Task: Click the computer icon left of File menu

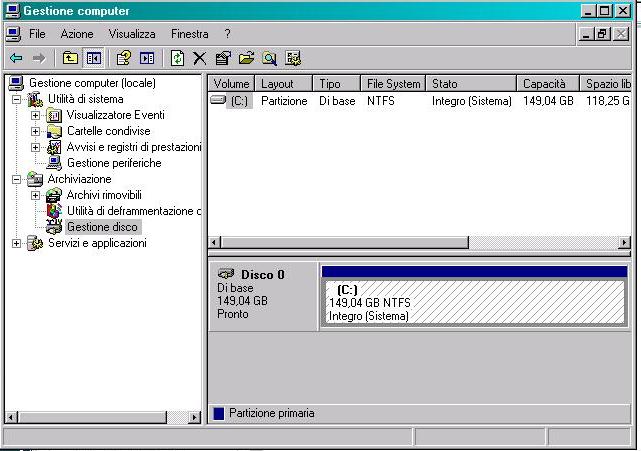Action: pyautogui.click(x=13, y=34)
